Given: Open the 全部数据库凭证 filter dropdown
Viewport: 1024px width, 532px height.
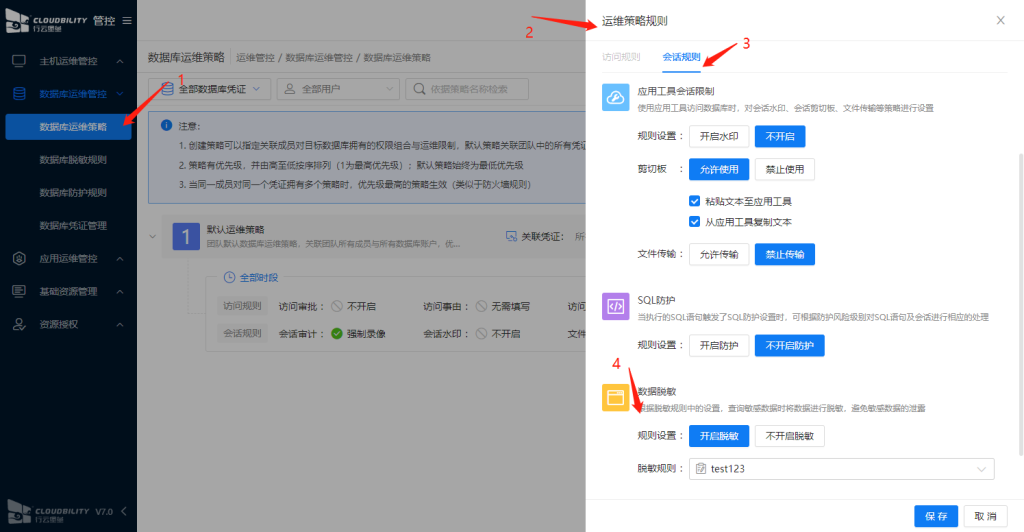Looking at the screenshot, I should 210,90.
